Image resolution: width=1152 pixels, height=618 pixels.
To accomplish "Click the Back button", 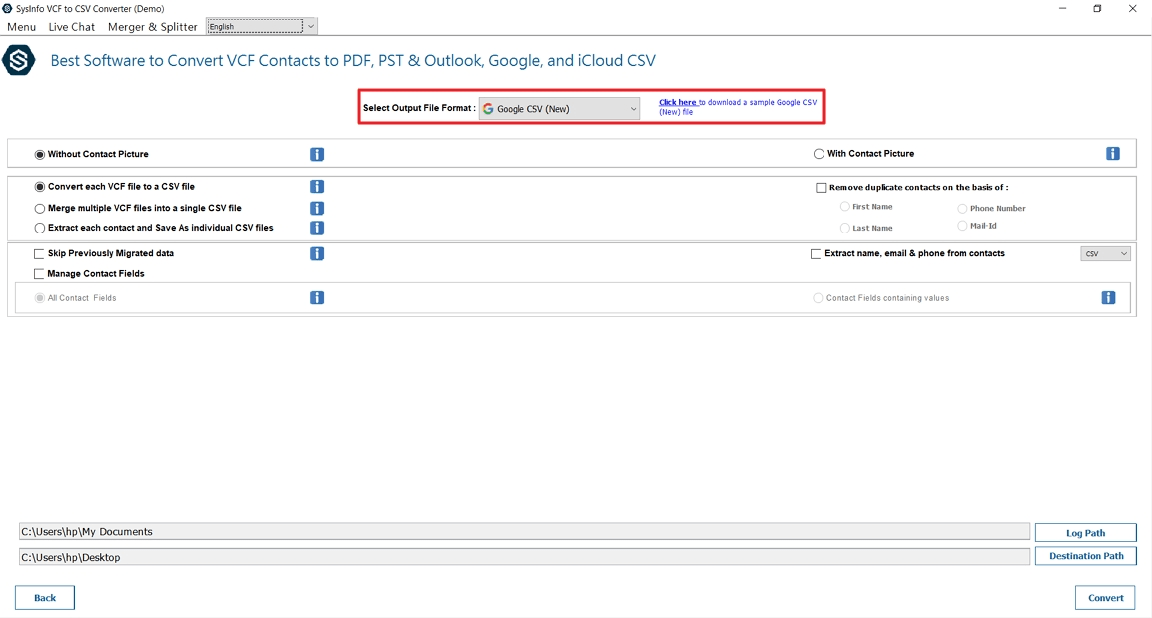I will (x=45, y=597).
